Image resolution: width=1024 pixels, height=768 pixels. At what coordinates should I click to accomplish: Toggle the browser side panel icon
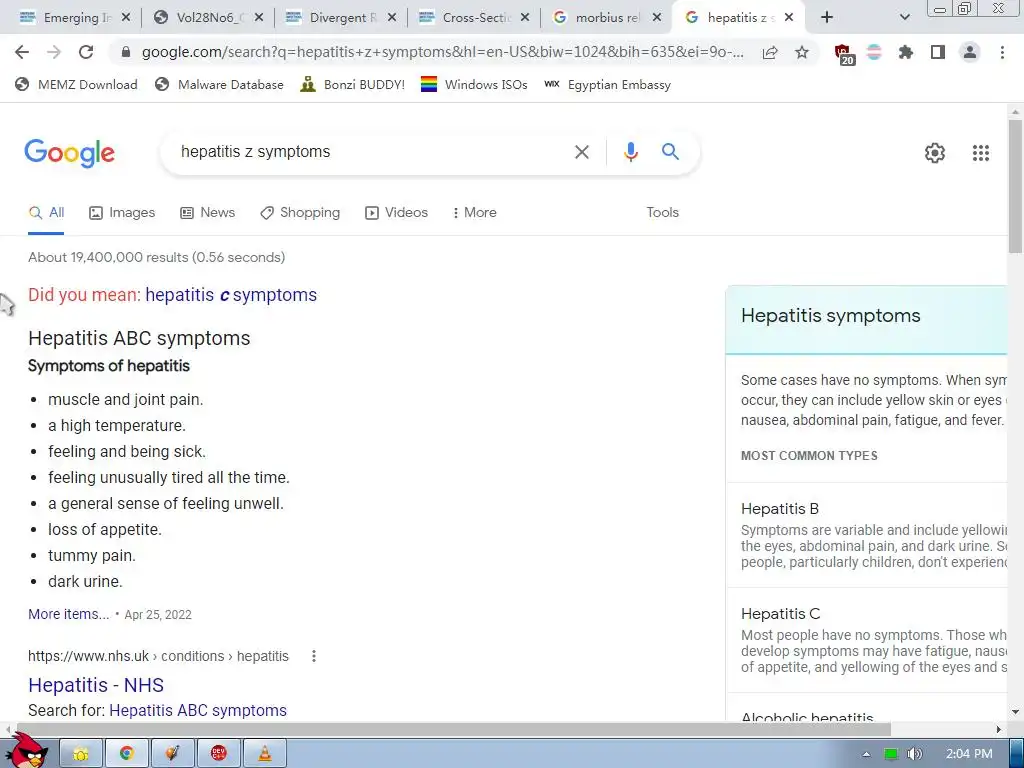pyautogui.click(x=937, y=52)
